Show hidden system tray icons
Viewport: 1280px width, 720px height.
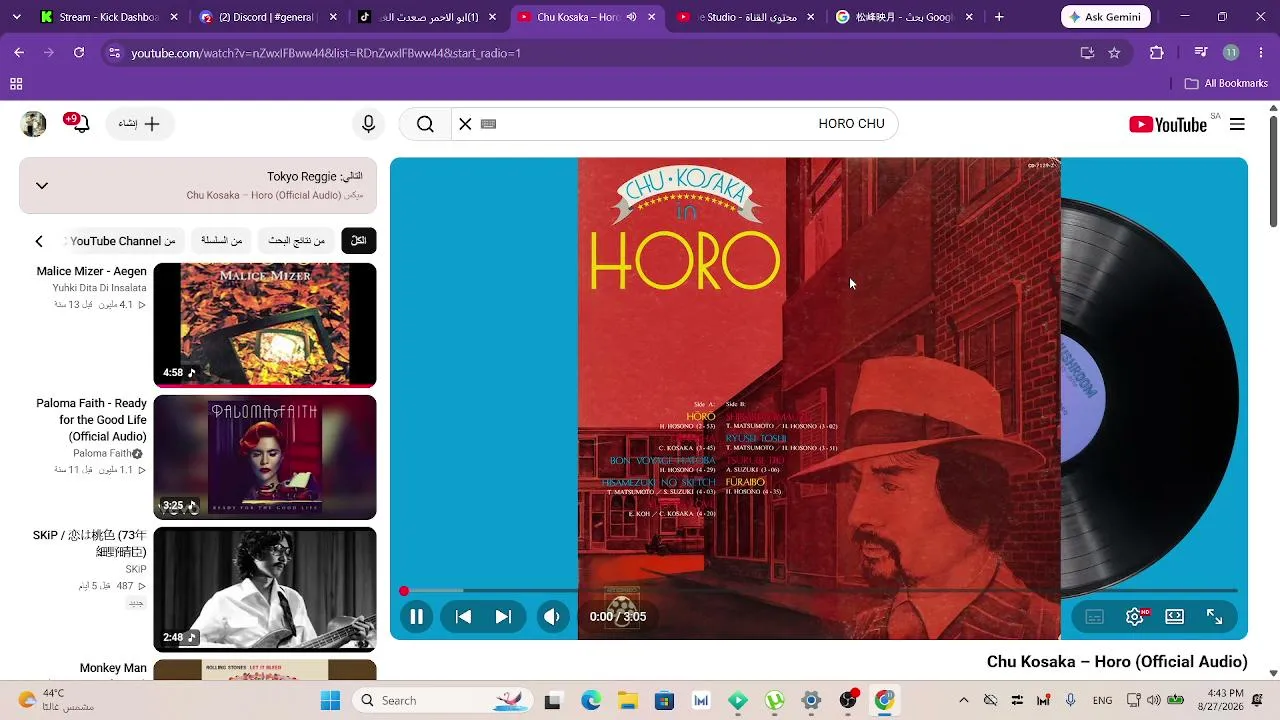tap(964, 700)
